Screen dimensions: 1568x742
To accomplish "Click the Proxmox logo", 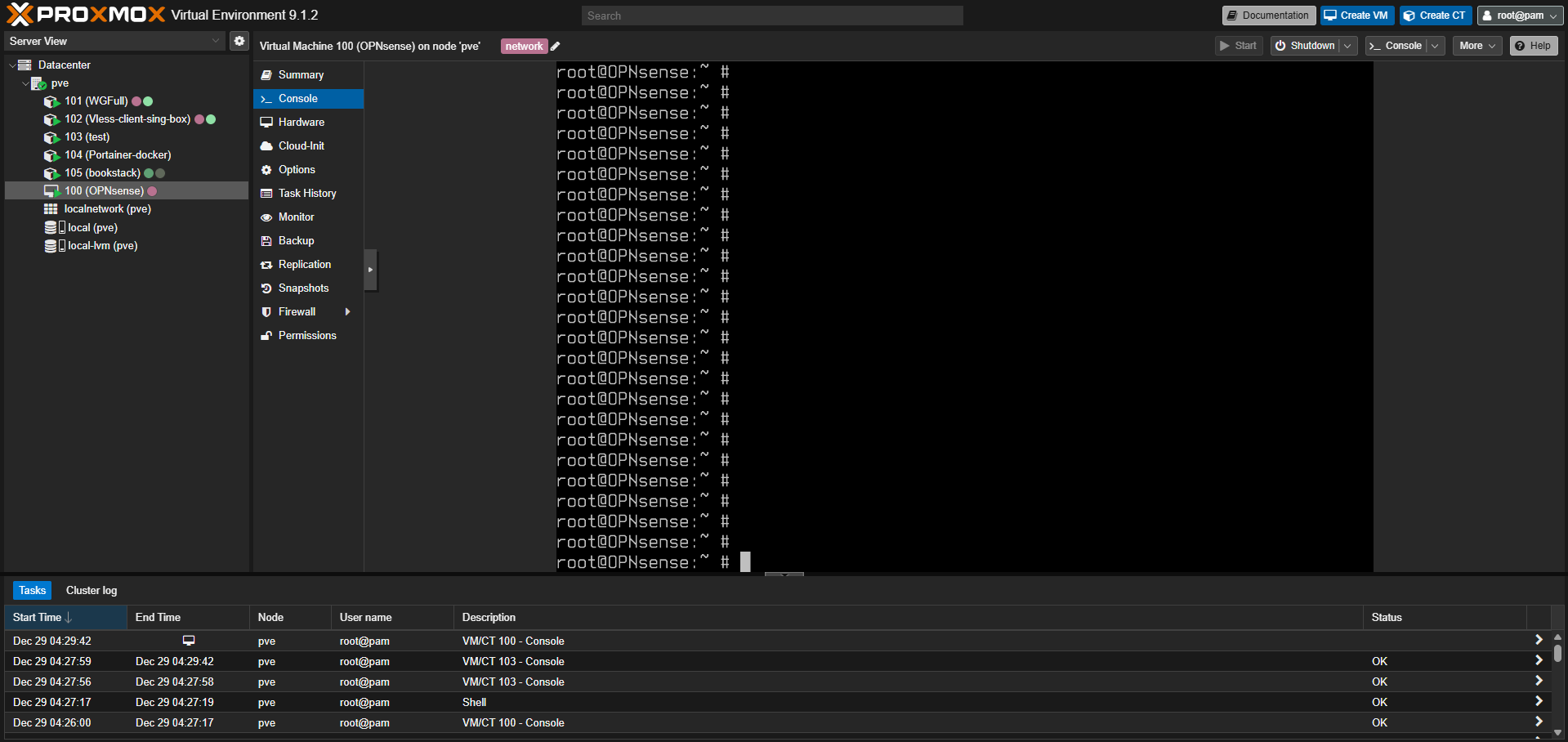I will point(86,15).
